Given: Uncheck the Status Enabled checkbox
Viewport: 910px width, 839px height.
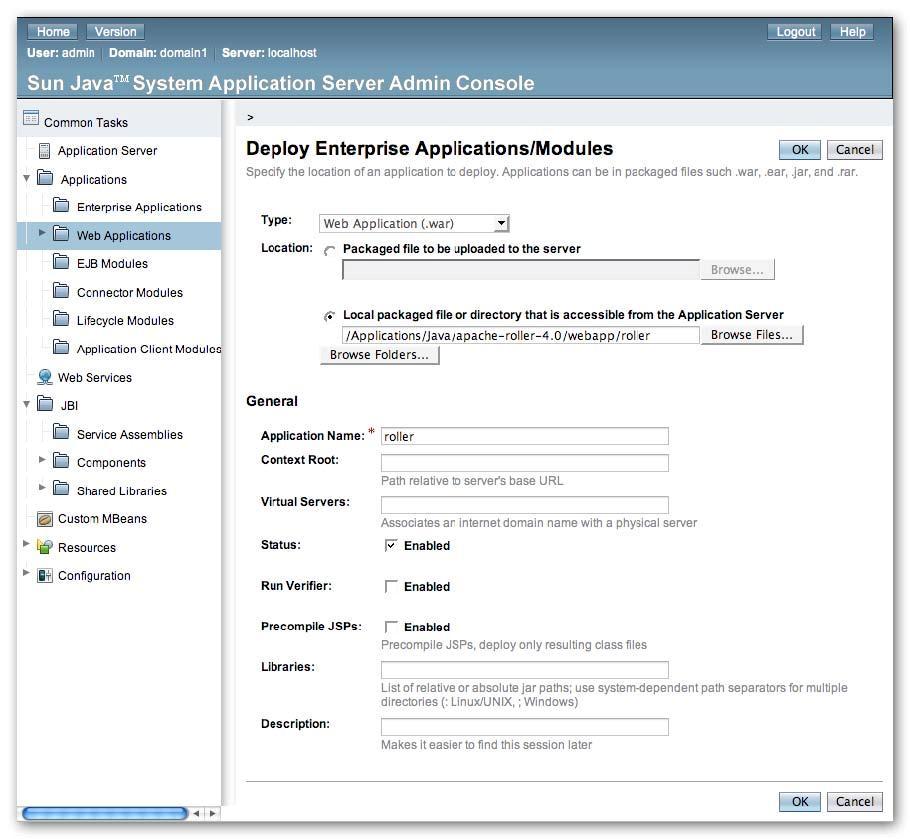Looking at the screenshot, I should click(391, 545).
